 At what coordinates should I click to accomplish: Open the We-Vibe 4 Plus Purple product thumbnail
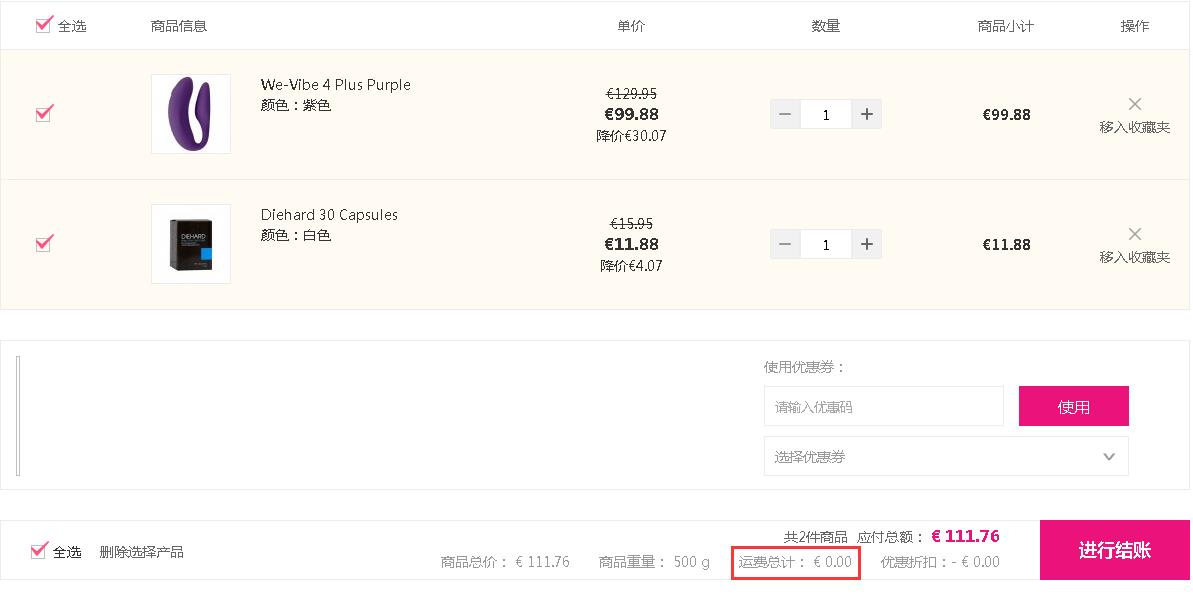tap(191, 114)
